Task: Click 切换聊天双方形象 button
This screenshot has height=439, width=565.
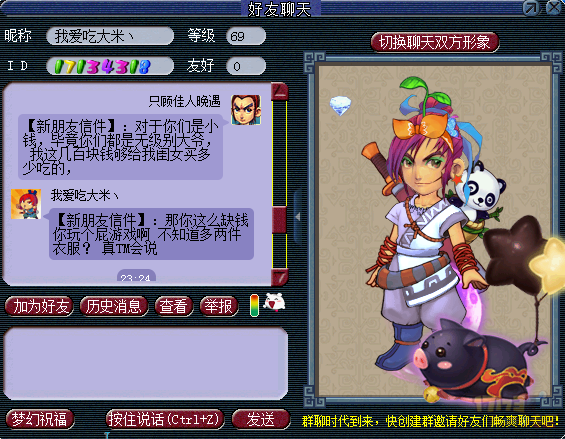Action: pos(435,42)
